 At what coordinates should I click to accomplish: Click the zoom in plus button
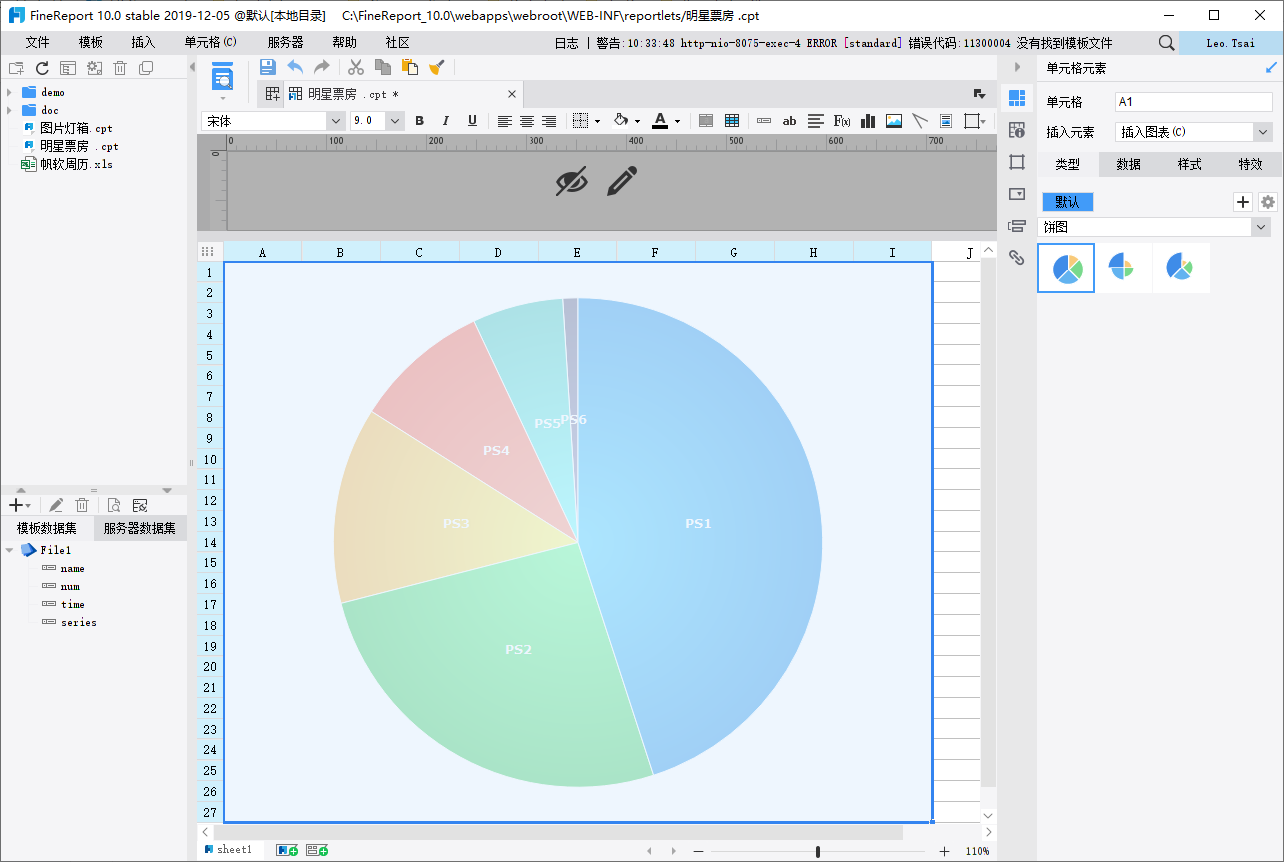click(945, 851)
